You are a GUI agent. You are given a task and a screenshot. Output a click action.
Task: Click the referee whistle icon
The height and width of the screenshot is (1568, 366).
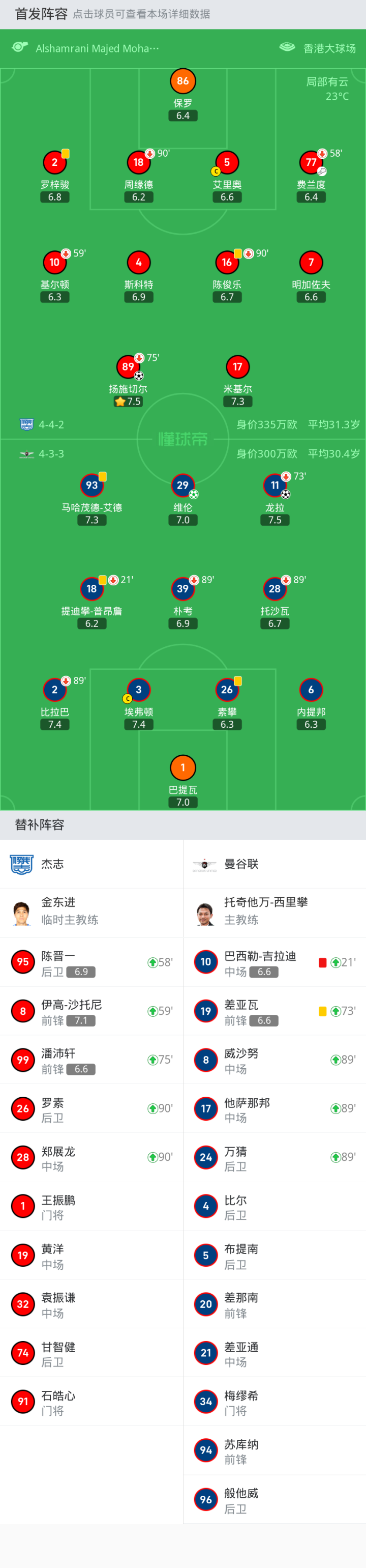[20, 47]
